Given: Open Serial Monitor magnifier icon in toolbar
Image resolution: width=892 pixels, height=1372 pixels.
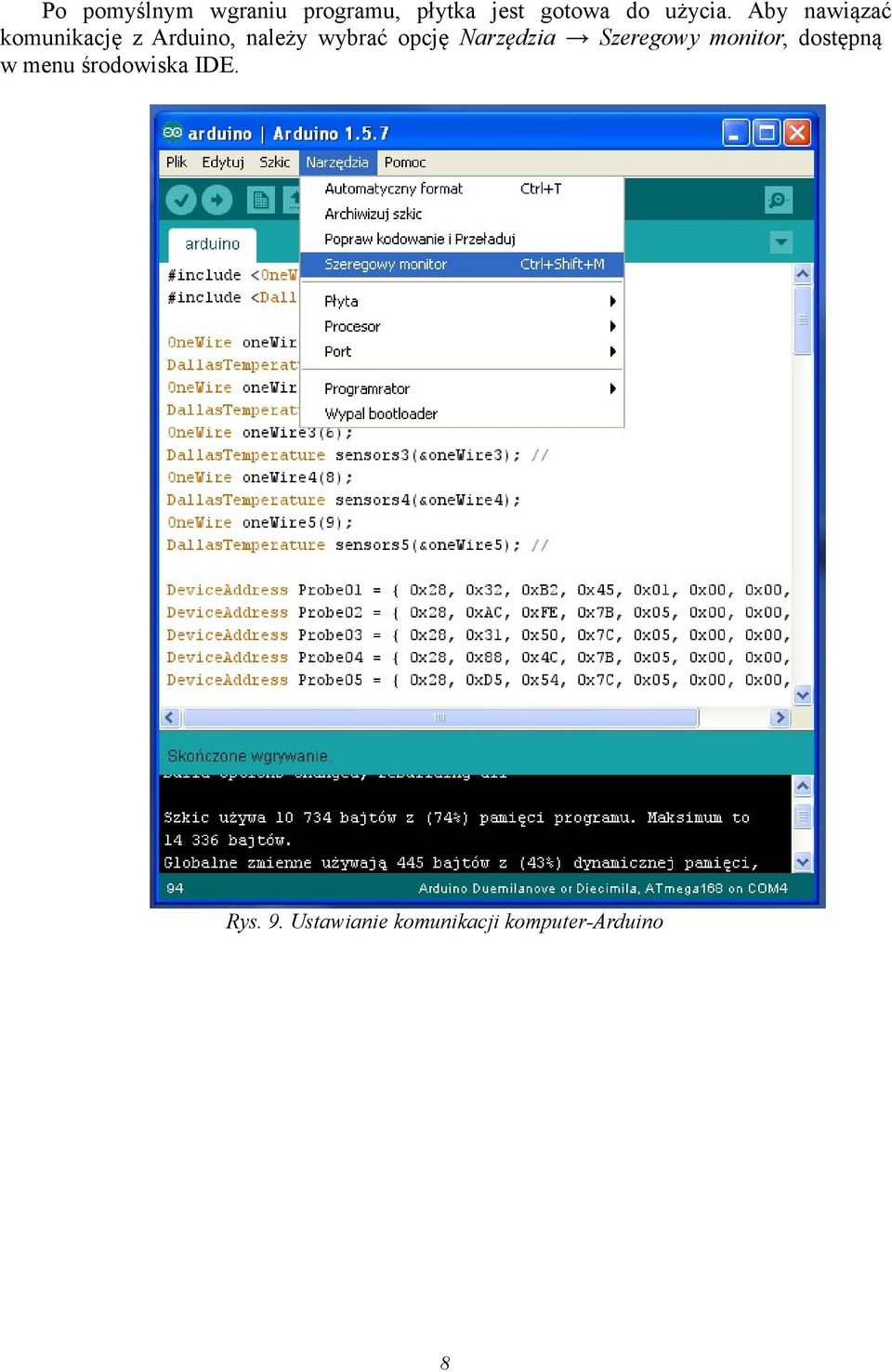Looking at the screenshot, I should 778,199.
